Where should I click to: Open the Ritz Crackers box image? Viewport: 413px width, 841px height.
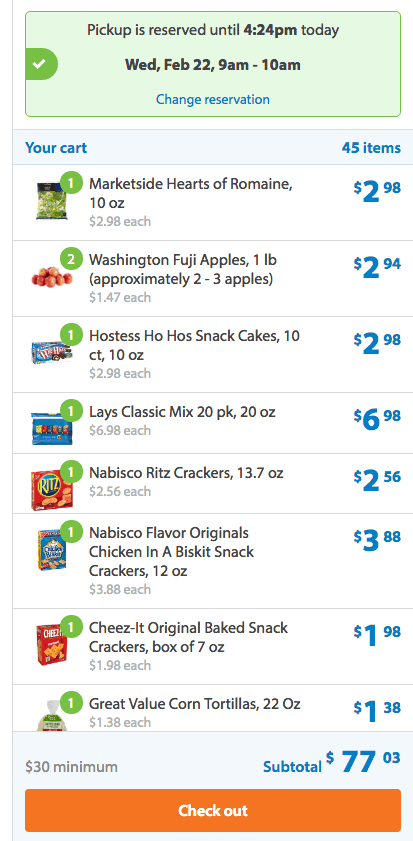pyautogui.click(x=52, y=488)
